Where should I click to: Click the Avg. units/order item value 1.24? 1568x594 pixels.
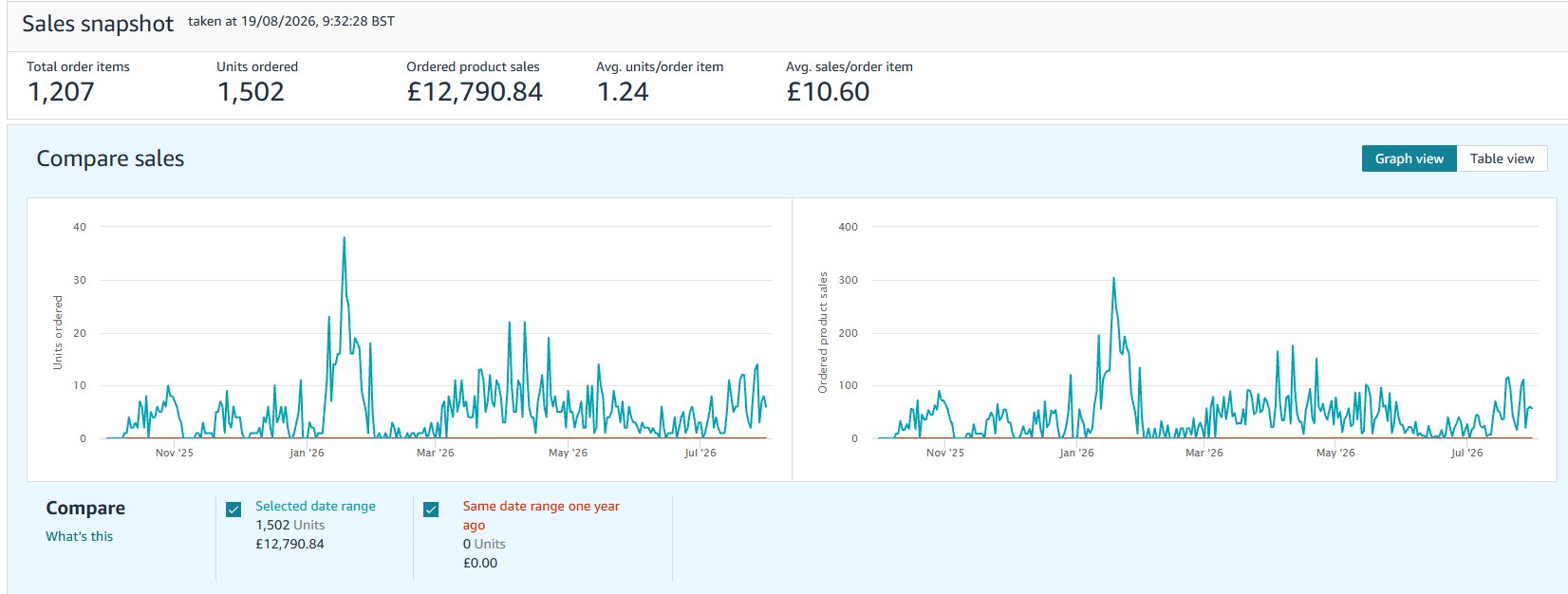pos(623,92)
